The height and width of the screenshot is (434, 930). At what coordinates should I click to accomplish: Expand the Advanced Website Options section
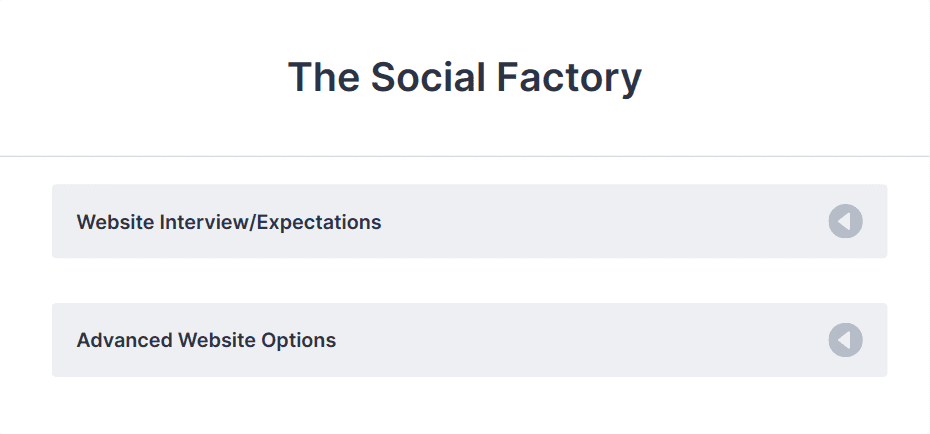[469, 340]
